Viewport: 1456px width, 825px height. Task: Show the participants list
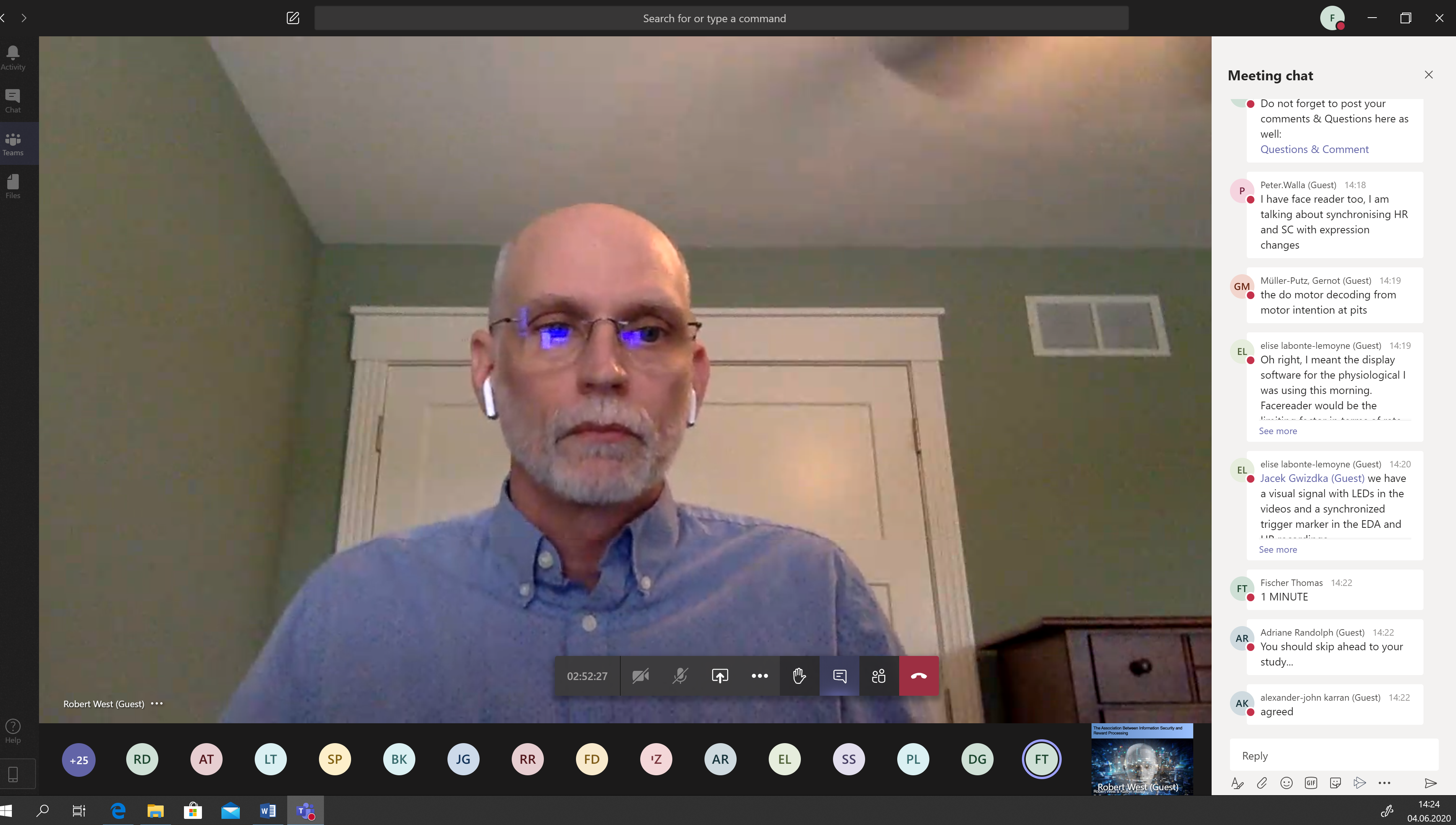tap(878, 675)
